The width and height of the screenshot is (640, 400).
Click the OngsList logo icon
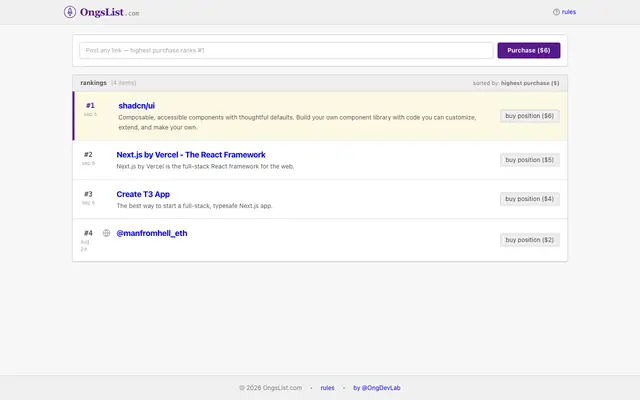coord(70,12)
